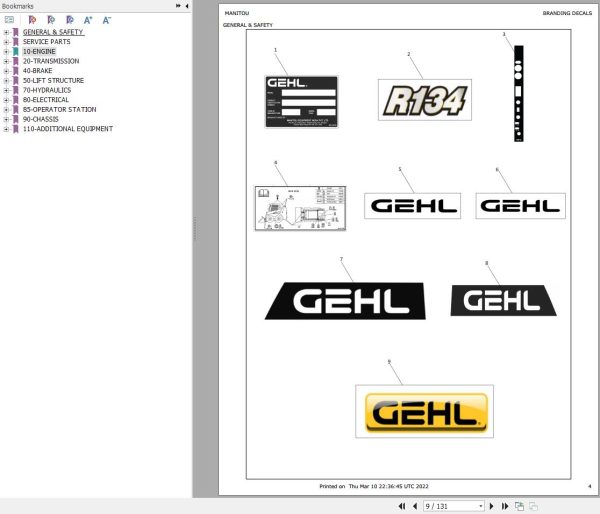Click the bookmark icon beside 70-HYDRAULICS
The width and height of the screenshot is (600, 514).
tap(16, 90)
